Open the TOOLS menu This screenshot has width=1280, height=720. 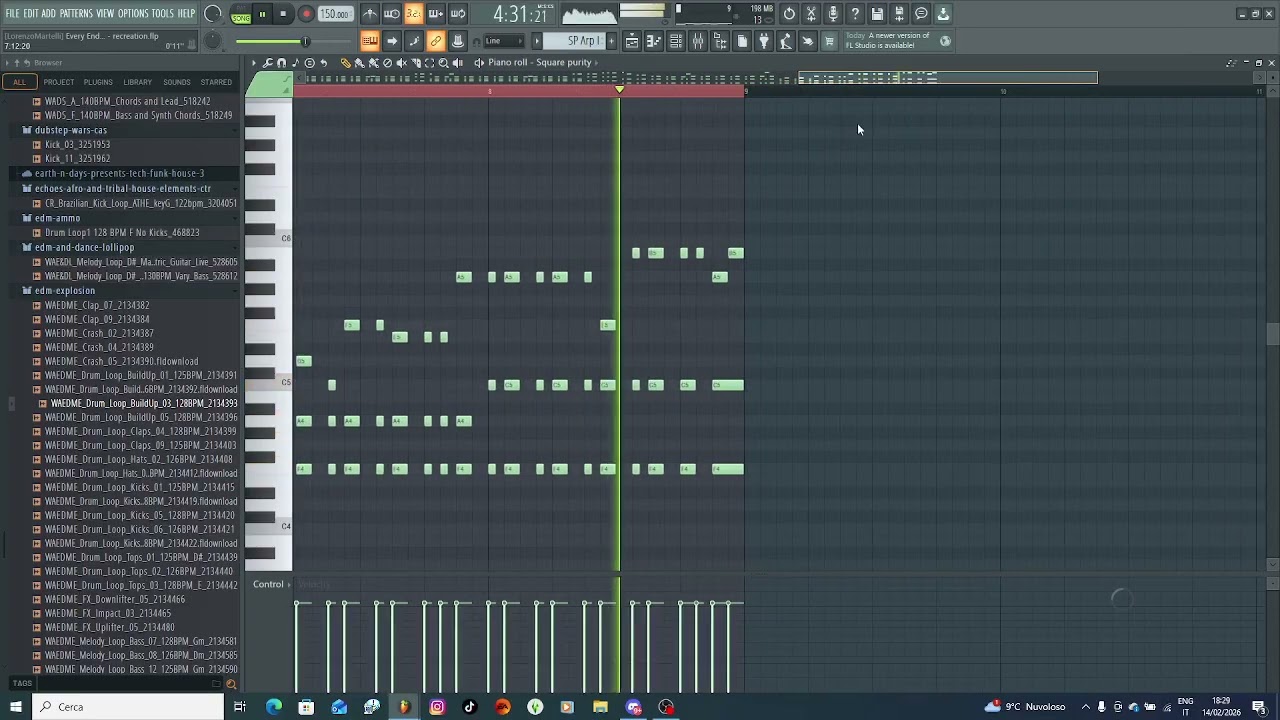[163, 14]
